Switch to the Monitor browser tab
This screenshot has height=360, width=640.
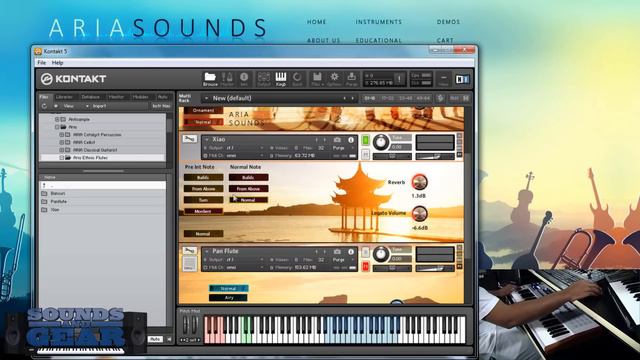[116, 97]
